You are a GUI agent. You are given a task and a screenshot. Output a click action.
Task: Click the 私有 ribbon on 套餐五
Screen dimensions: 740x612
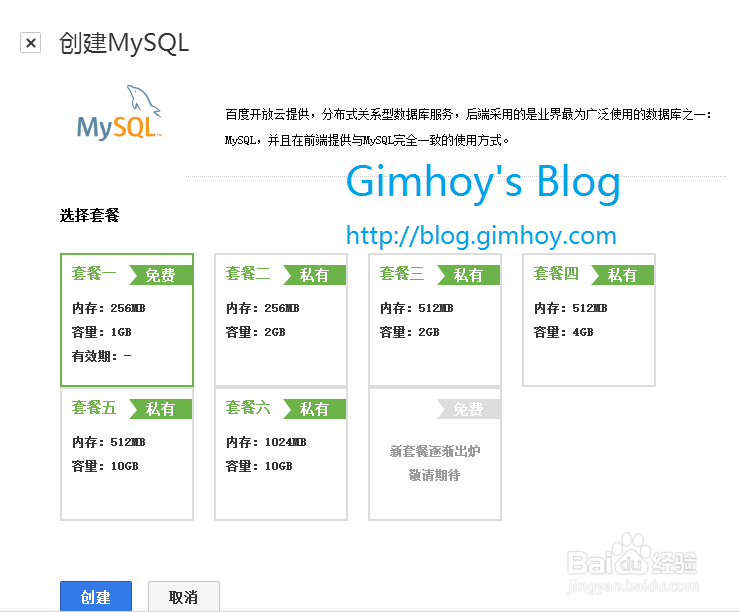pyautogui.click(x=160, y=409)
